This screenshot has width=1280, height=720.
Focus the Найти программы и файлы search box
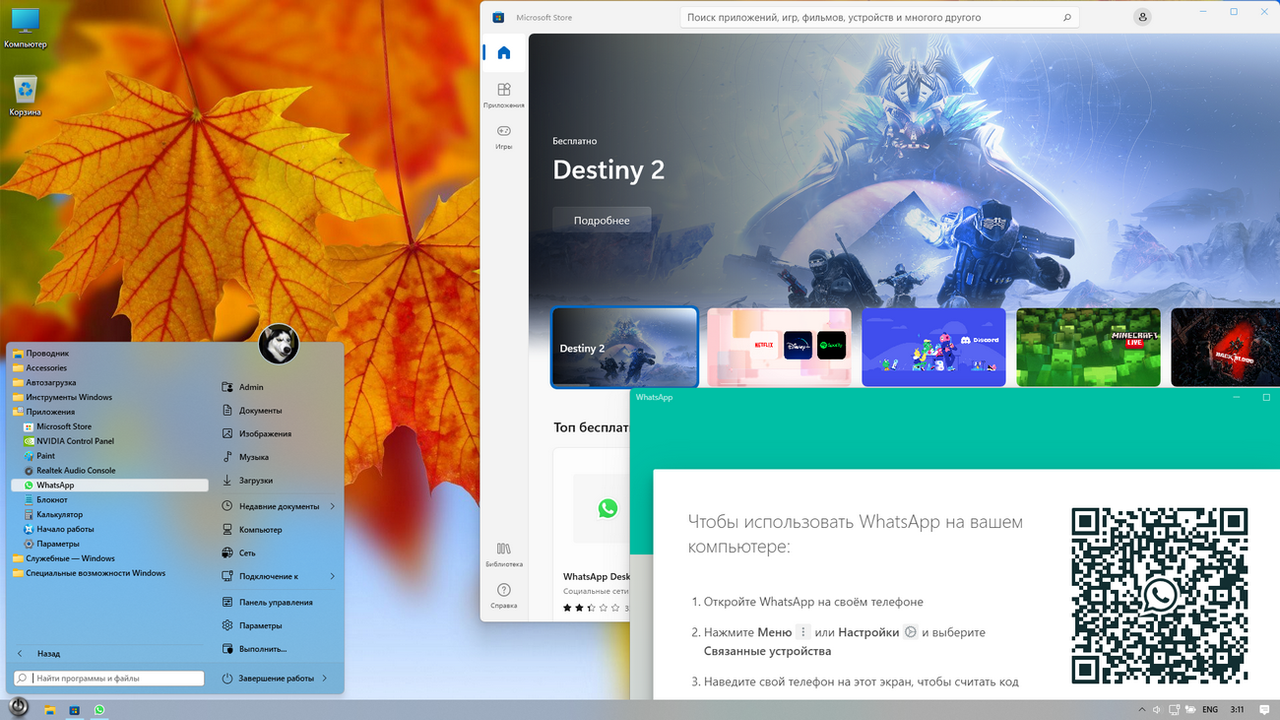point(109,678)
